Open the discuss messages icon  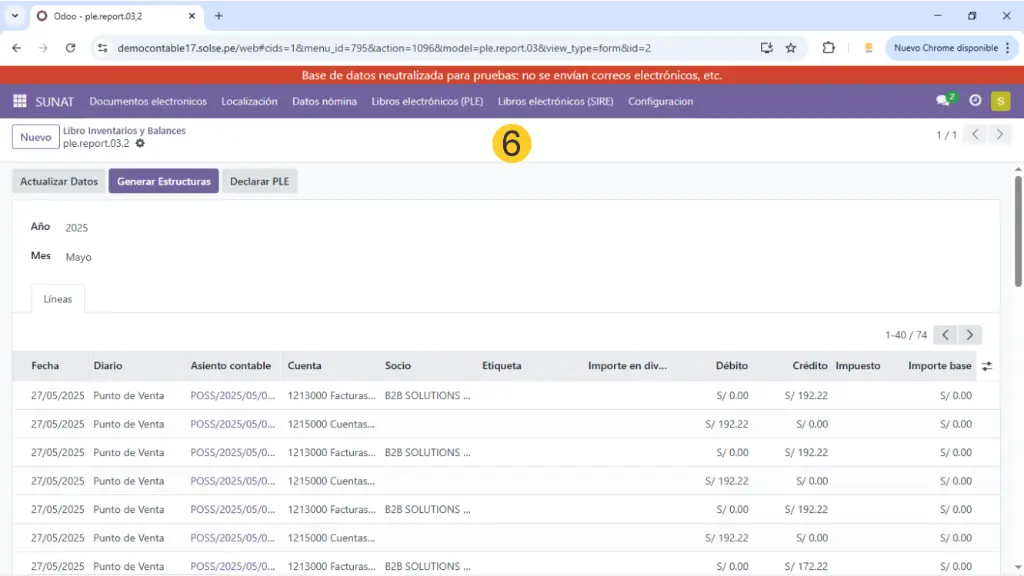coord(943,101)
